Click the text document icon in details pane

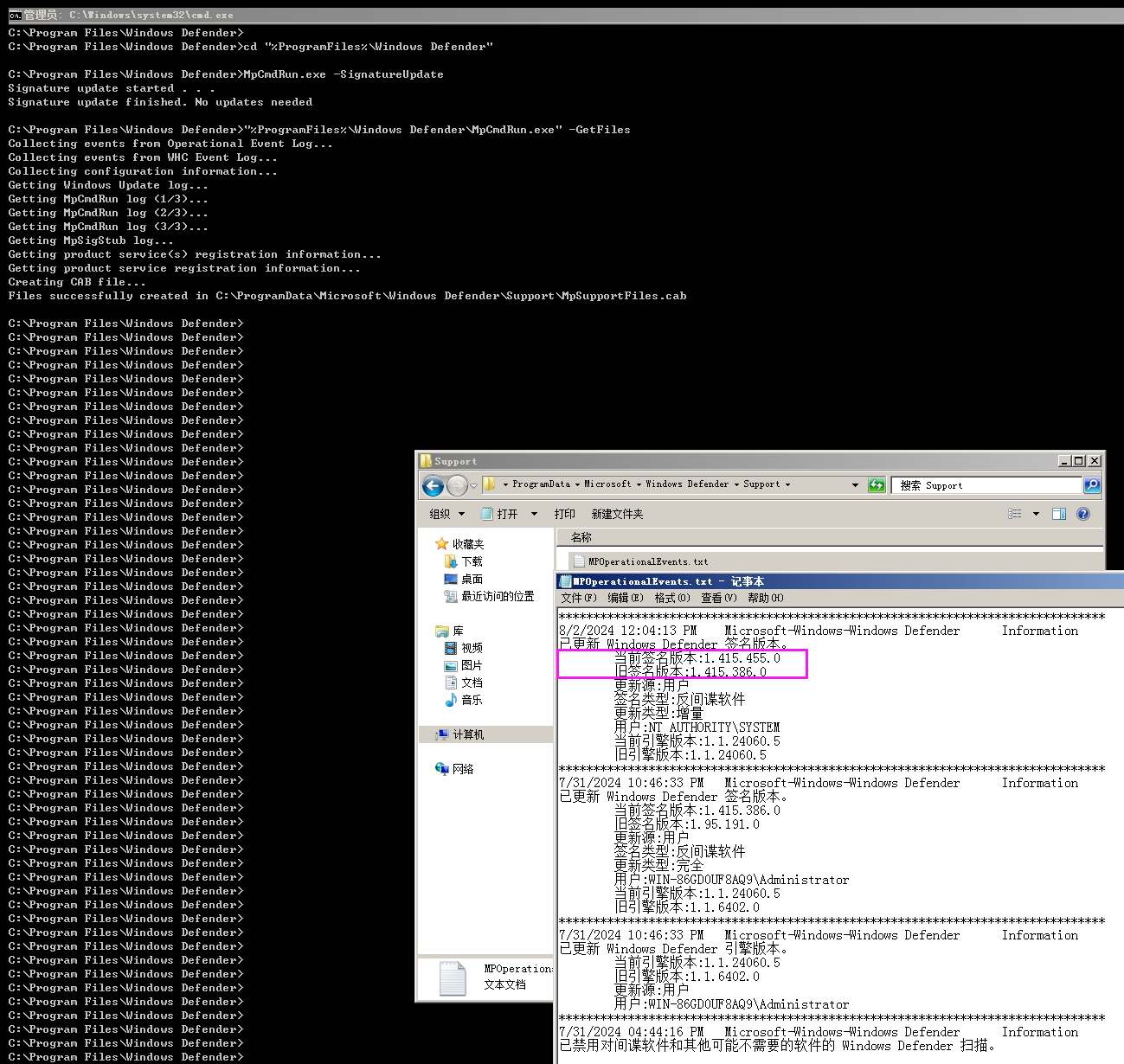[x=453, y=978]
